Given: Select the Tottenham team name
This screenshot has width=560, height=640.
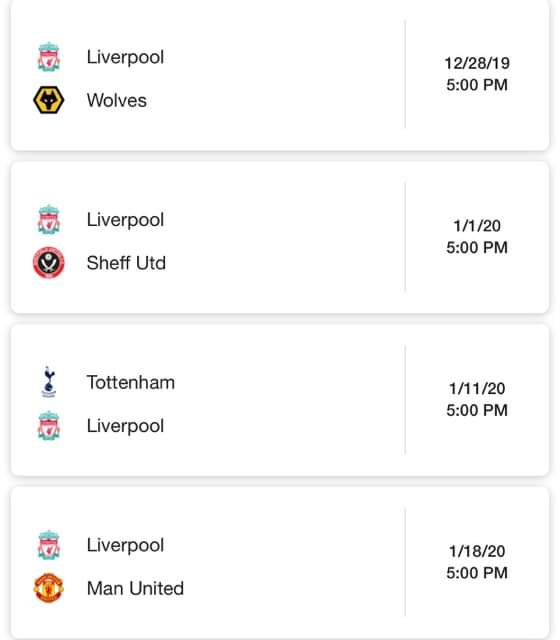Looking at the screenshot, I should point(131,382).
